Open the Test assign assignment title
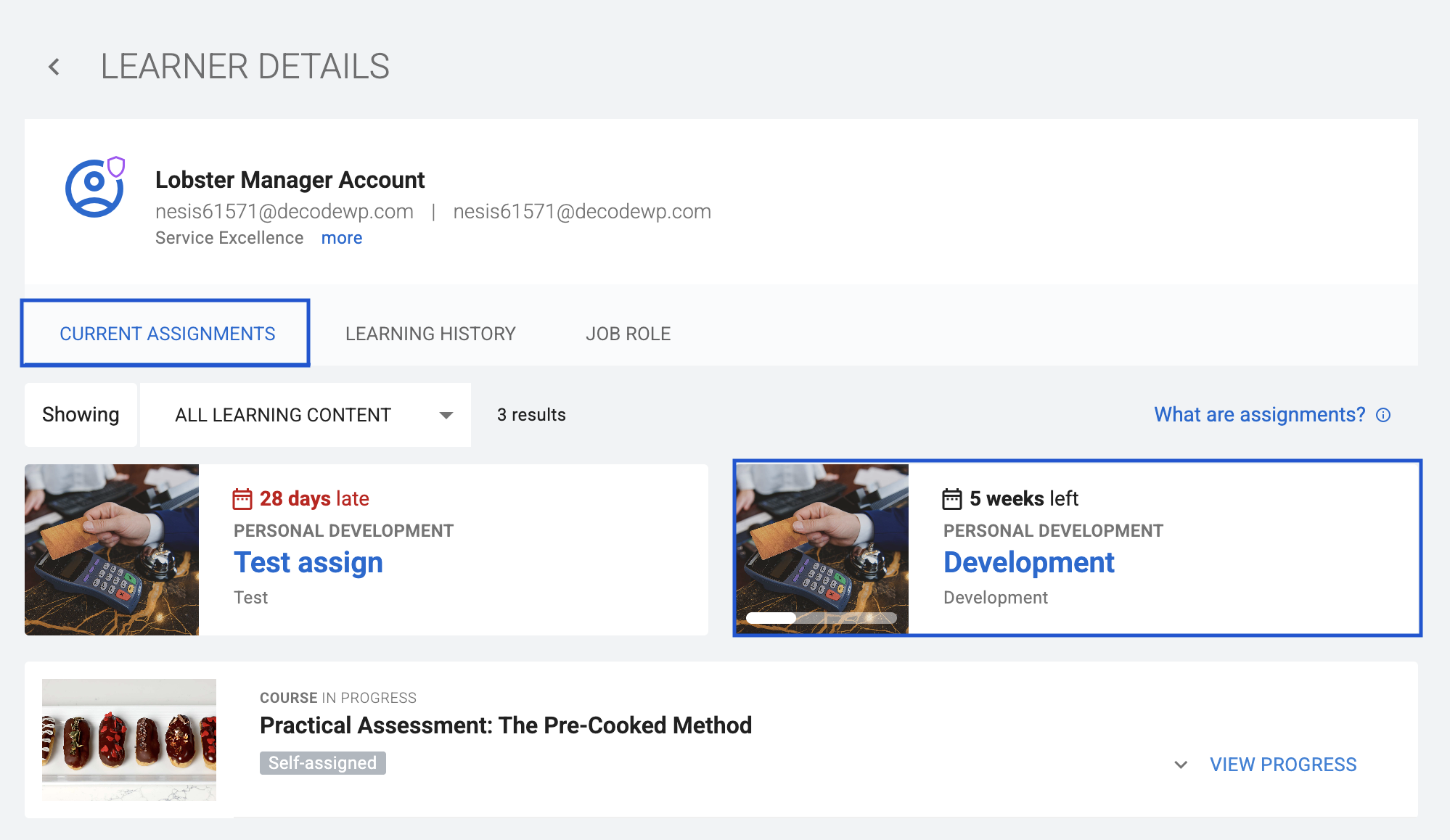Image resolution: width=1450 pixels, height=840 pixels. coord(308,563)
